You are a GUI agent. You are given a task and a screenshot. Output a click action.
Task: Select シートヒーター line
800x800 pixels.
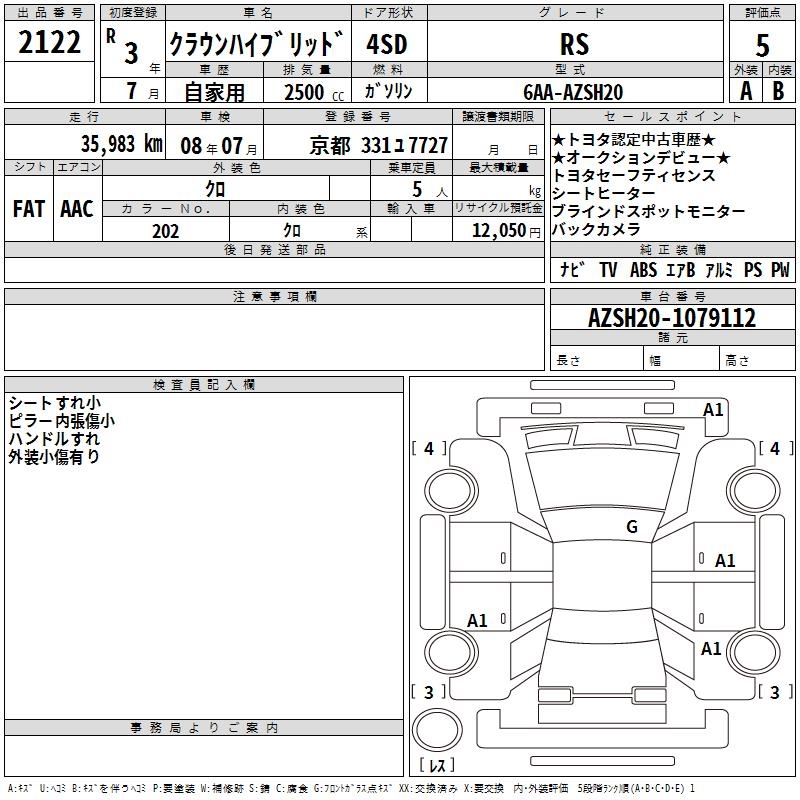[x=604, y=193]
